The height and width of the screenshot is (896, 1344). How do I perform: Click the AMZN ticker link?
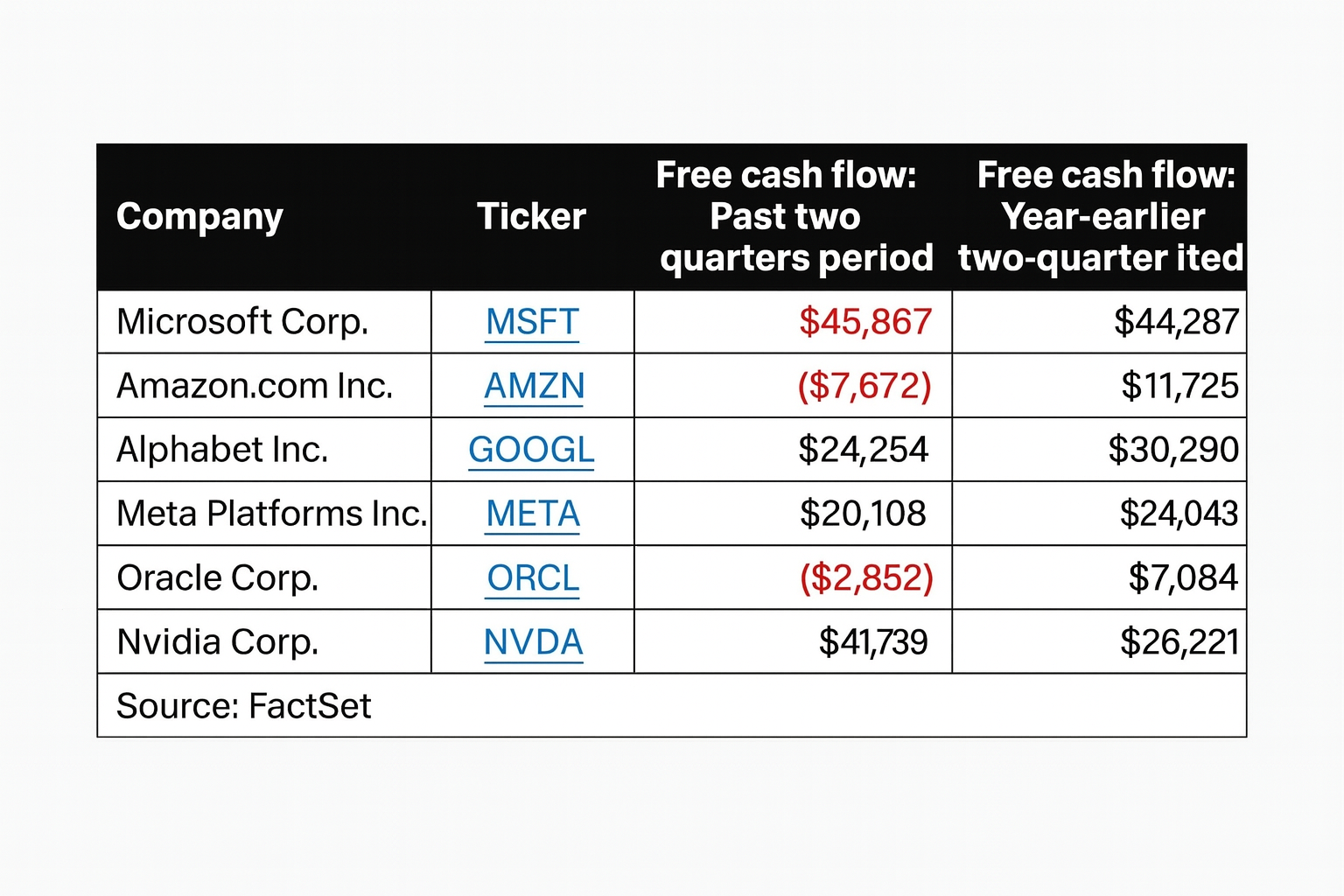[534, 386]
